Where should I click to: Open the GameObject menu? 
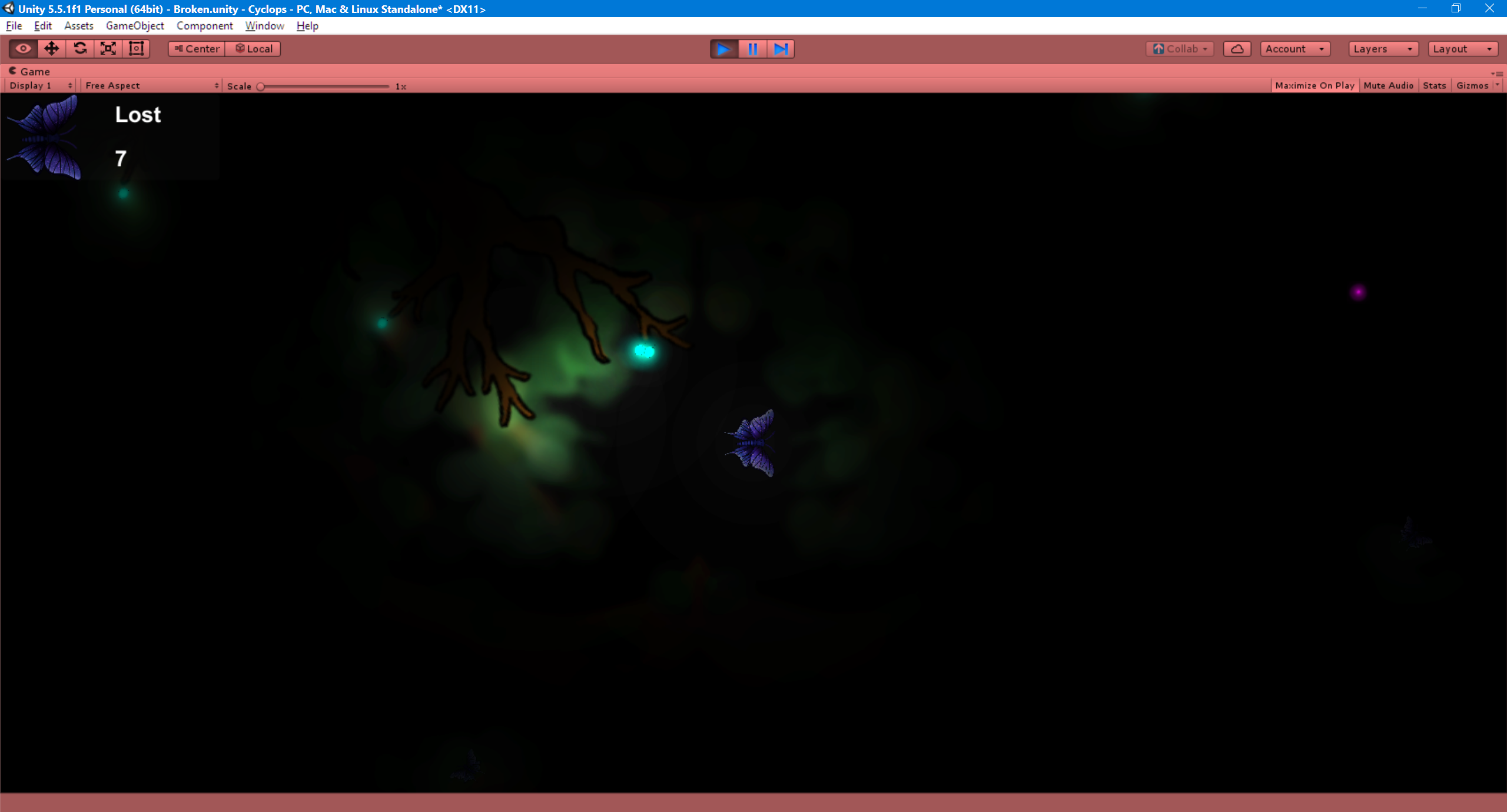click(x=135, y=26)
